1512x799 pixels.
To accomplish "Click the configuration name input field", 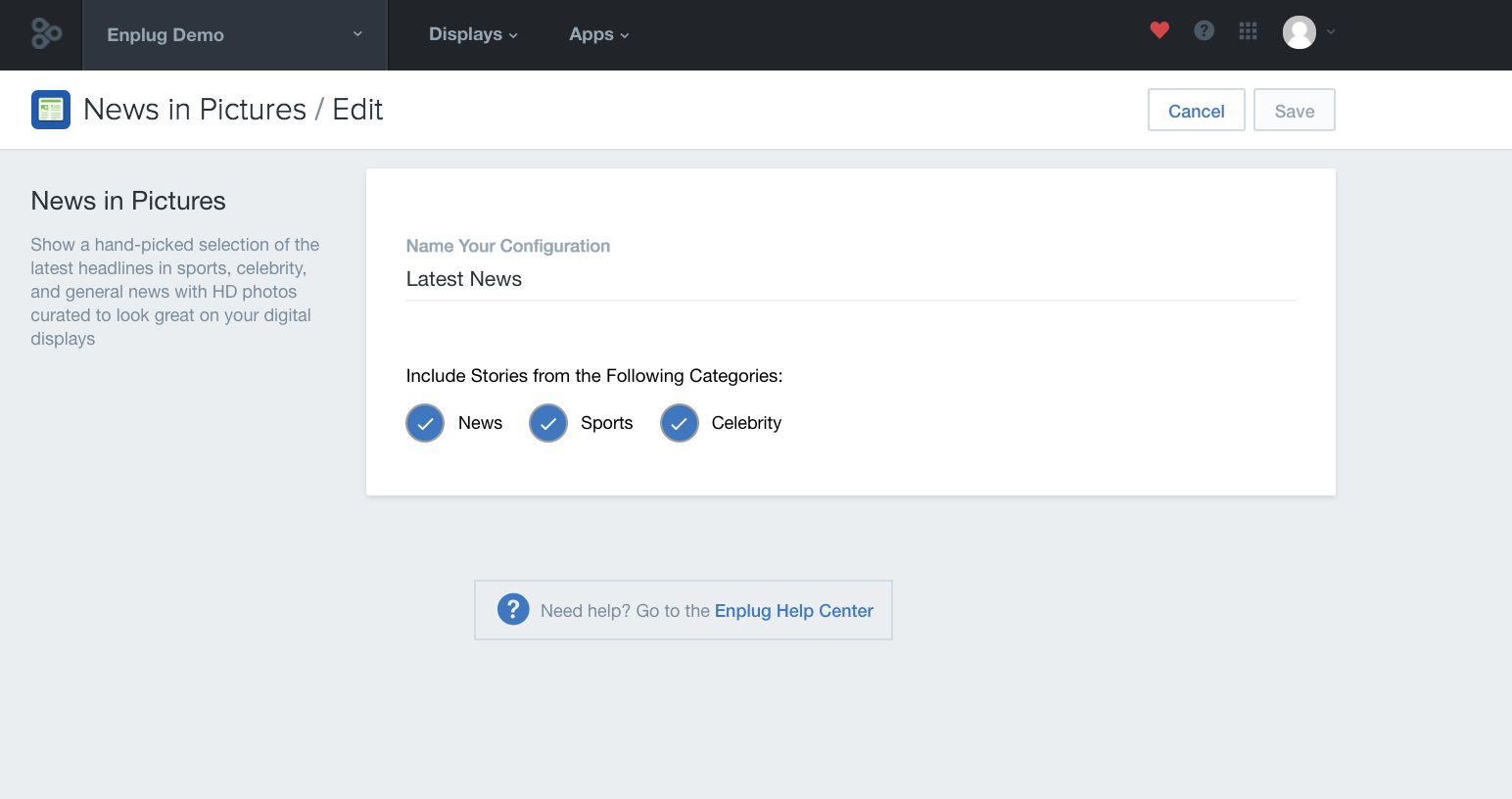I will point(850,280).
